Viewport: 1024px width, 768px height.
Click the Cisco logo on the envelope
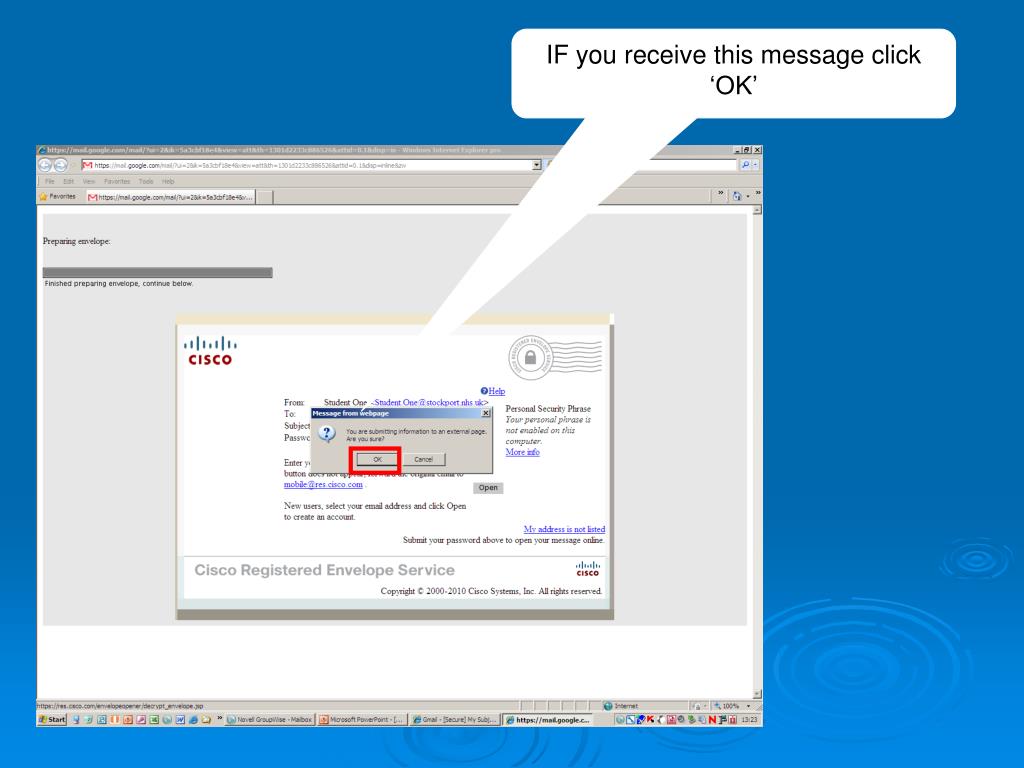coord(210,351)
